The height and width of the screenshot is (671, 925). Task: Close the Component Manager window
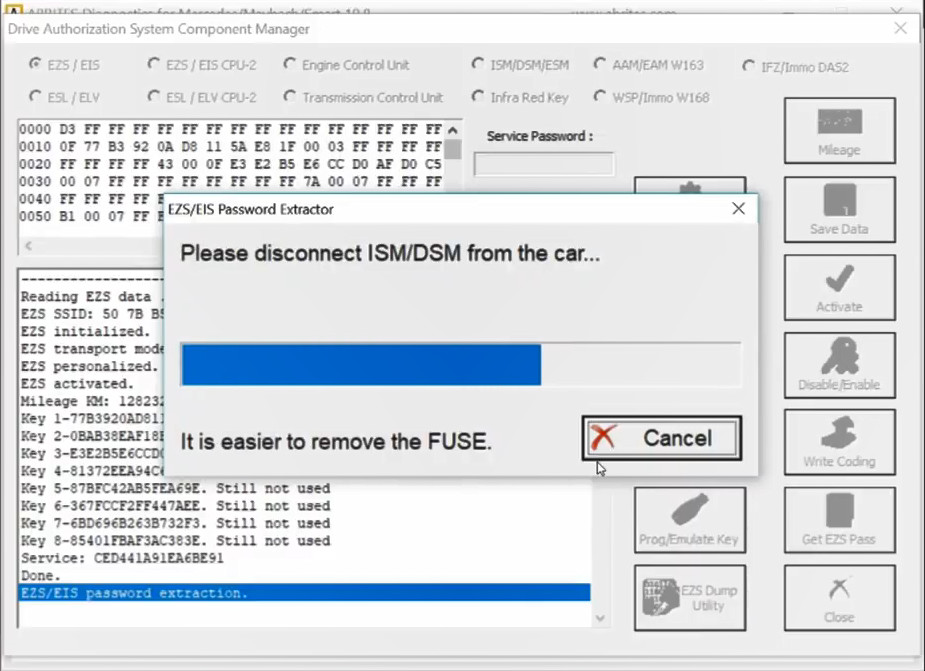[900, 28]
